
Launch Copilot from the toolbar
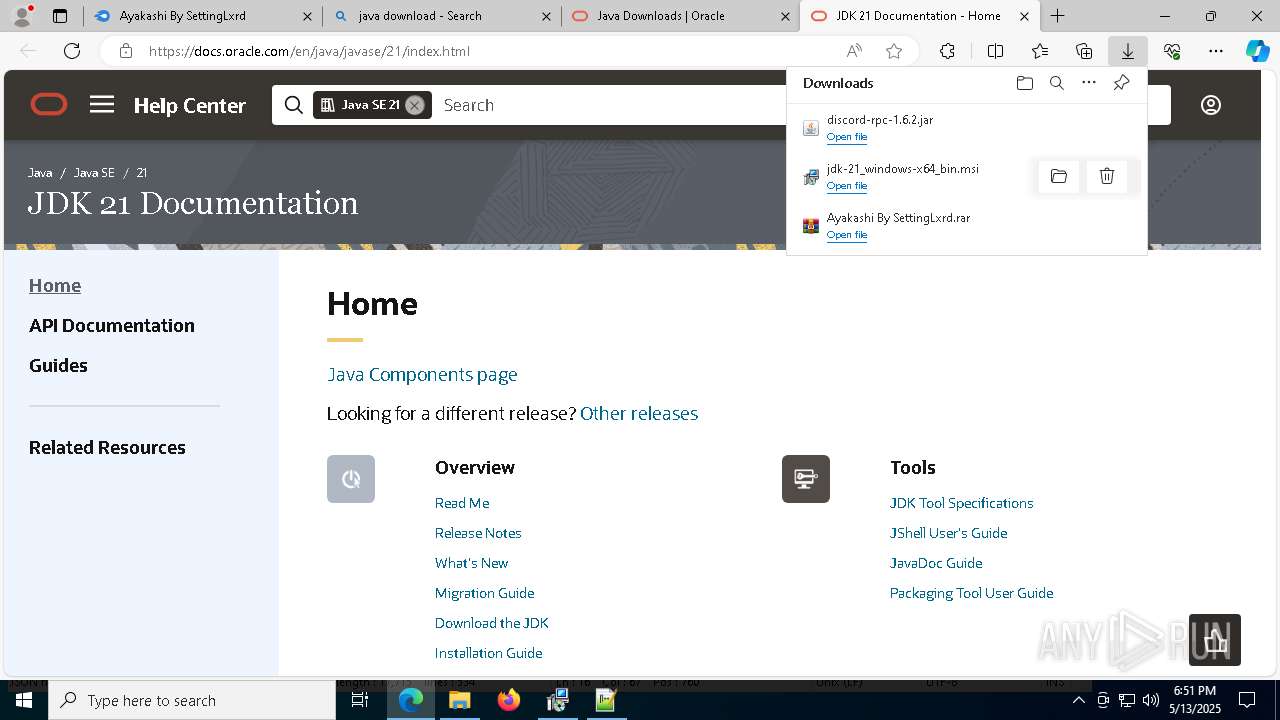click(x=1257, y=51)
